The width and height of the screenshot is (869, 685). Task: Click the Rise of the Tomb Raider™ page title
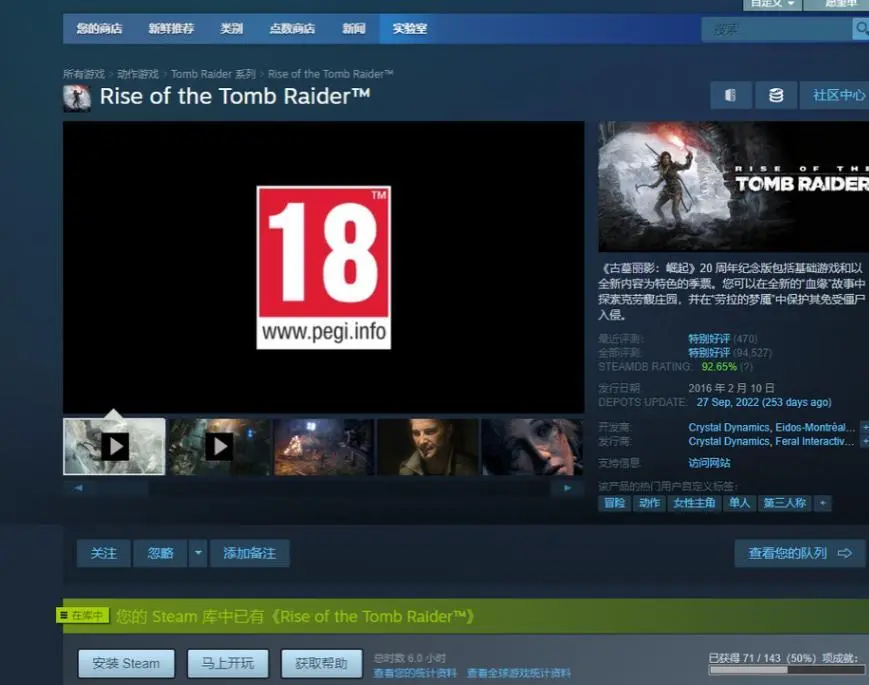point(235,96)
